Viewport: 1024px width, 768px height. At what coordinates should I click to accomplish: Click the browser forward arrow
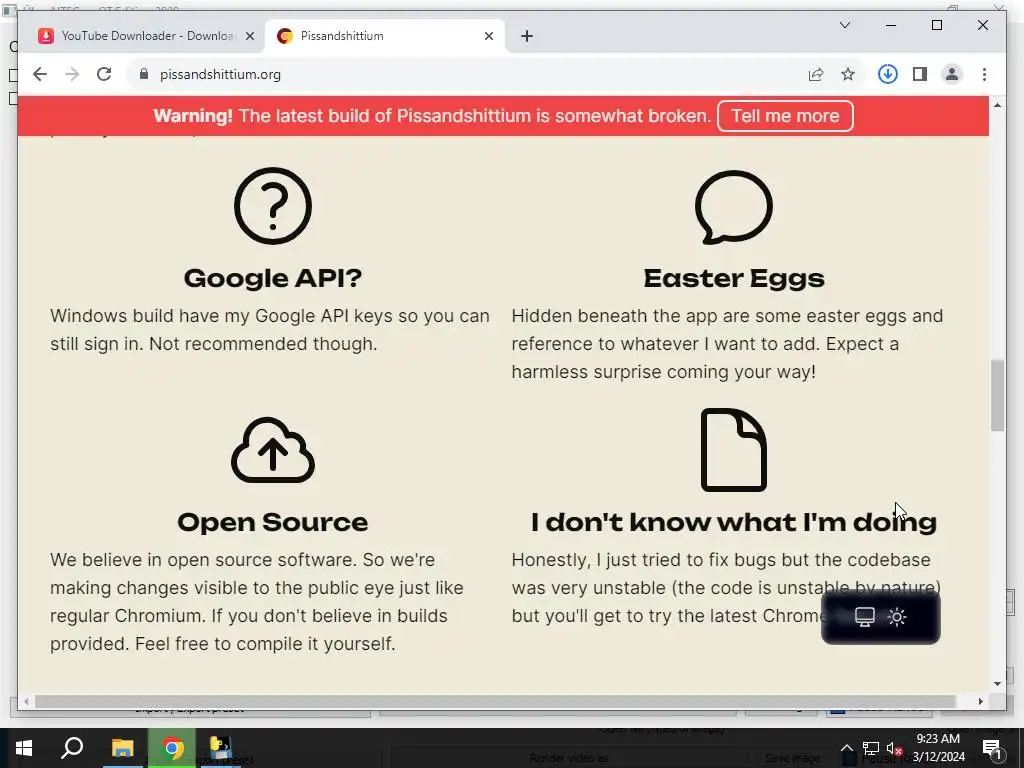[x=72, y=74]
